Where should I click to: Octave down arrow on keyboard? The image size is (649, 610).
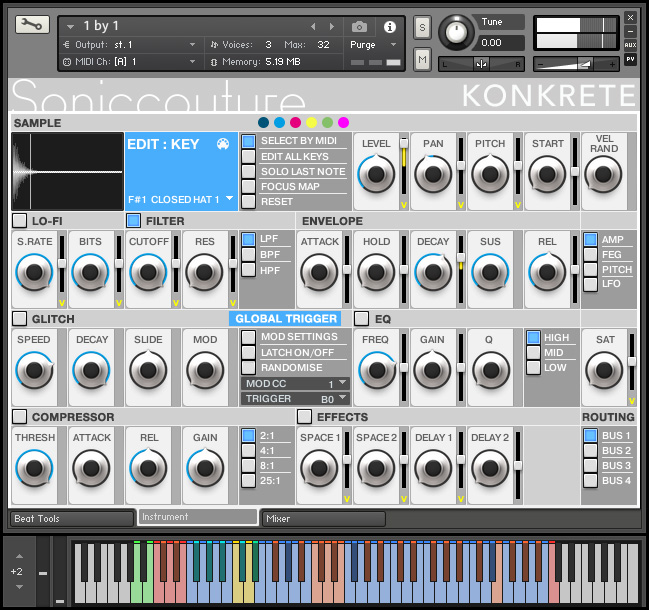click(19, 587)
